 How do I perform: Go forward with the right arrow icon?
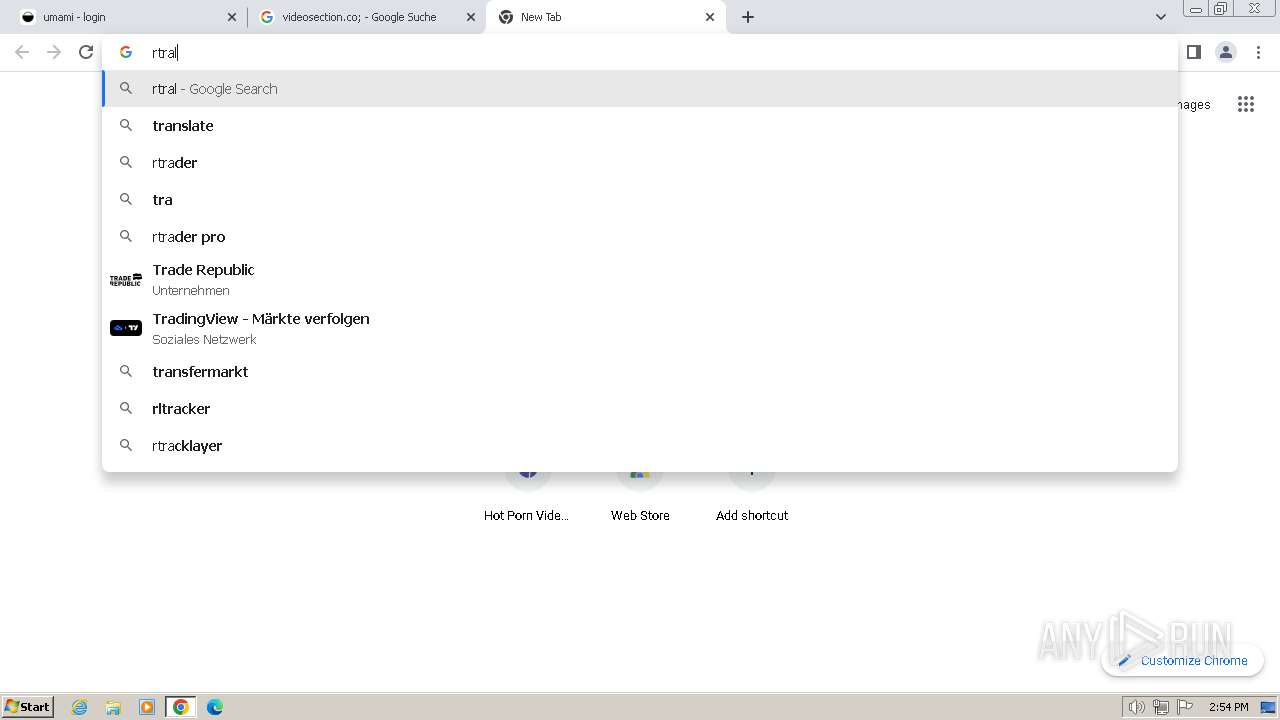[x=54, y=52]
